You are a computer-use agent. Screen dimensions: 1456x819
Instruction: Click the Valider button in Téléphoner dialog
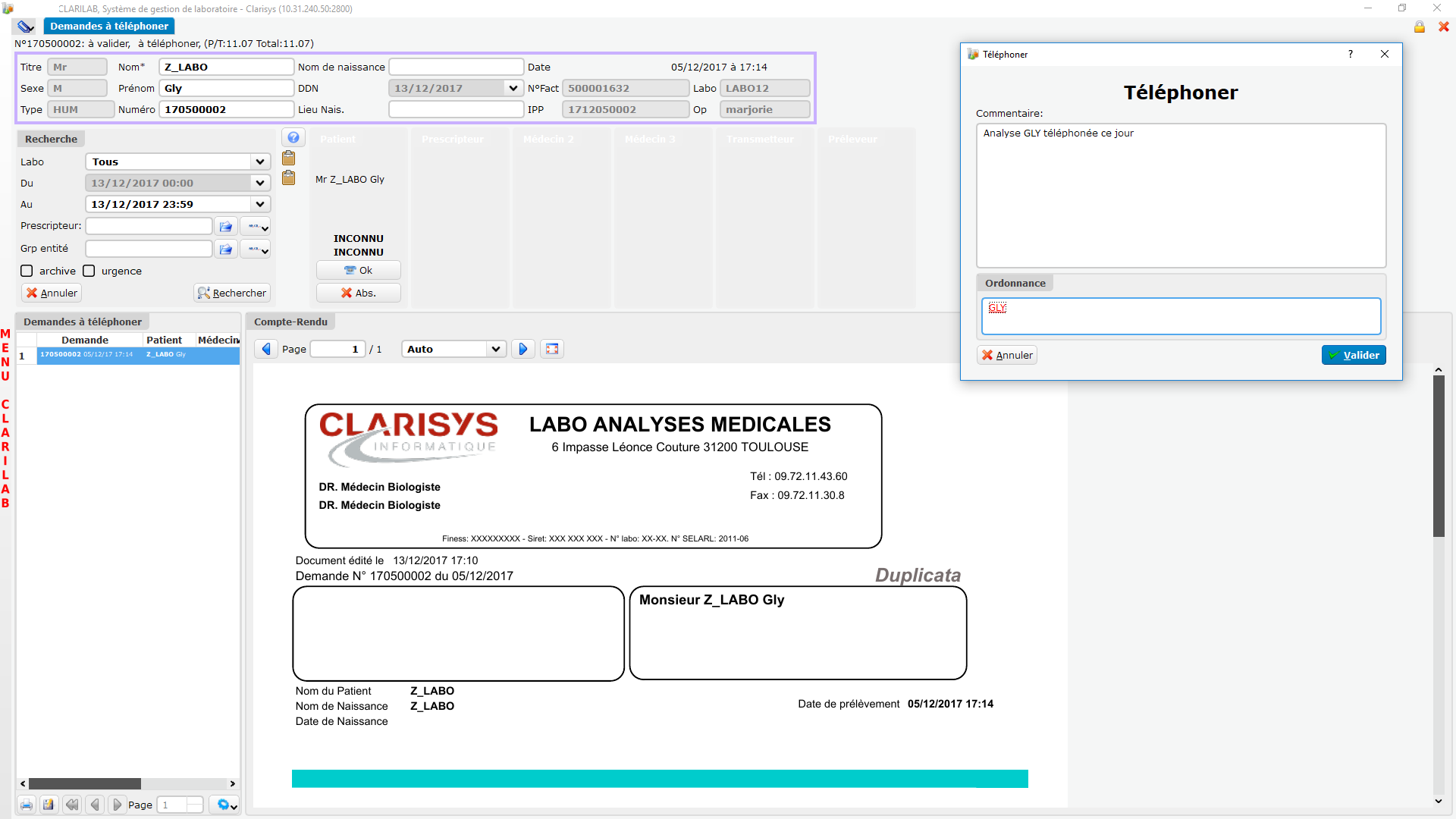coord(1354,355)
